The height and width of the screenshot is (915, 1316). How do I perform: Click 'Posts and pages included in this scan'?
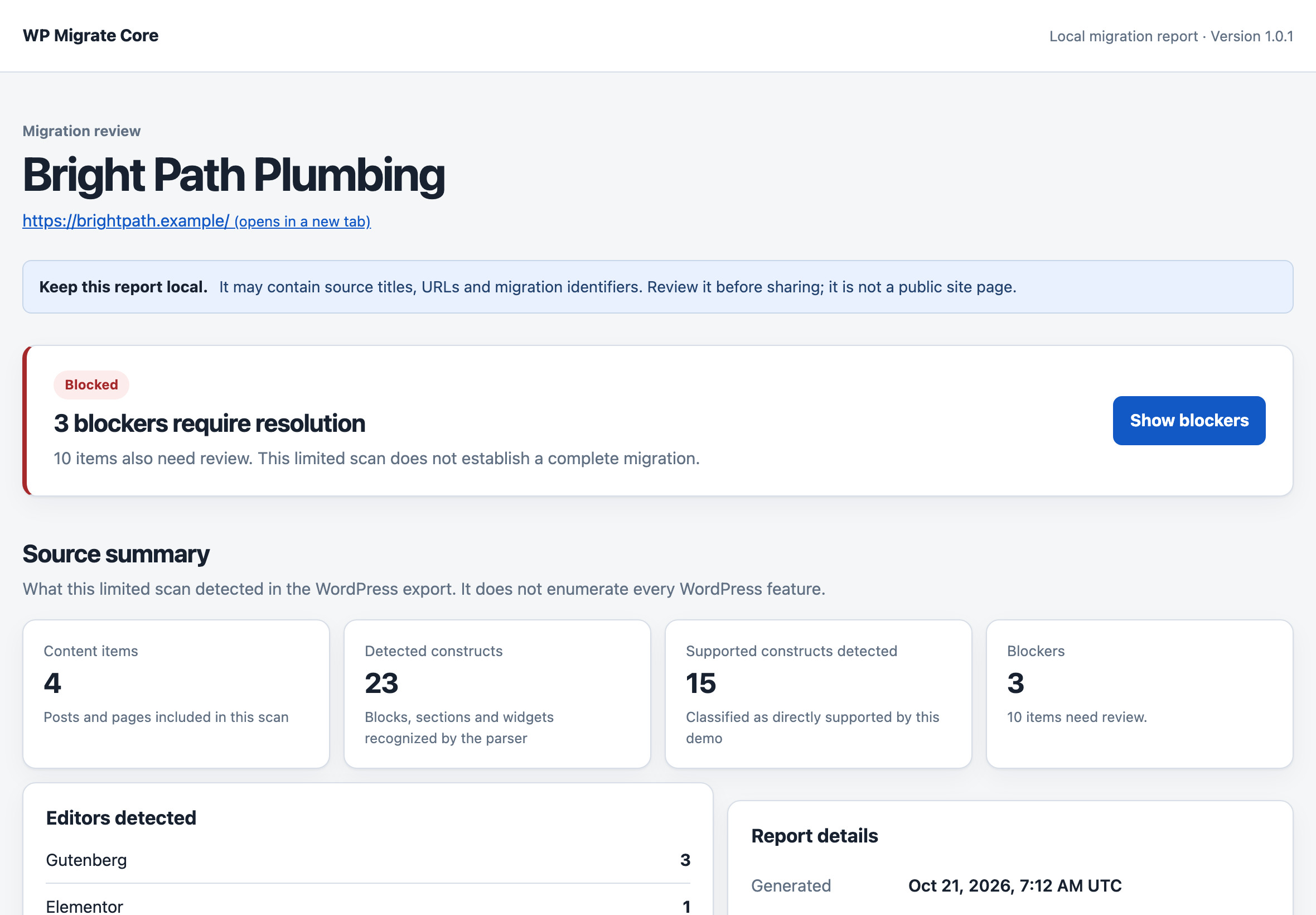[x=166, y=717]
